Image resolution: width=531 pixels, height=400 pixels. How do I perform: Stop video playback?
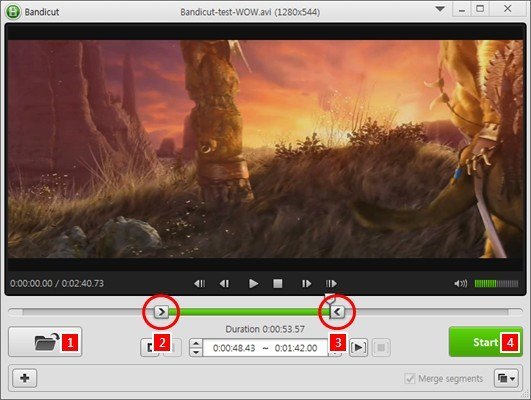click(278, 283)
